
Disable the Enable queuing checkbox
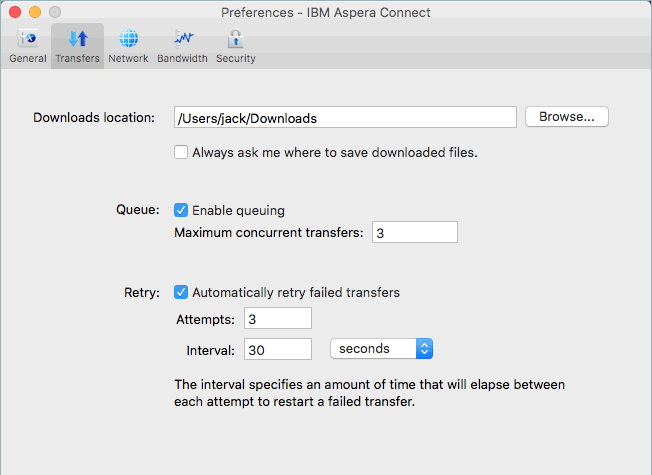point(181,210)
